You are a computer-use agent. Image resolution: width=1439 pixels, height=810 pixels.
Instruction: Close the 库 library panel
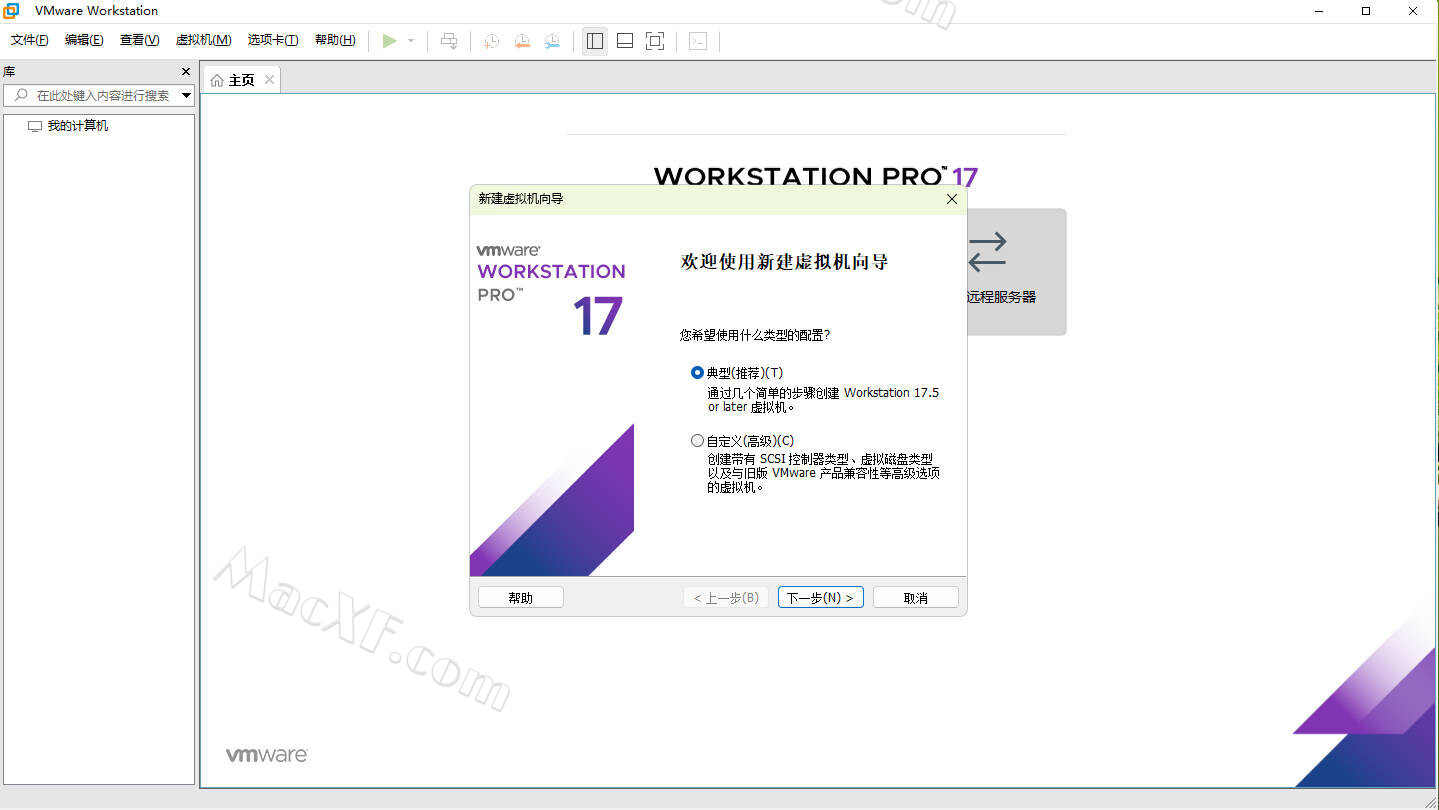pos(185,72)
